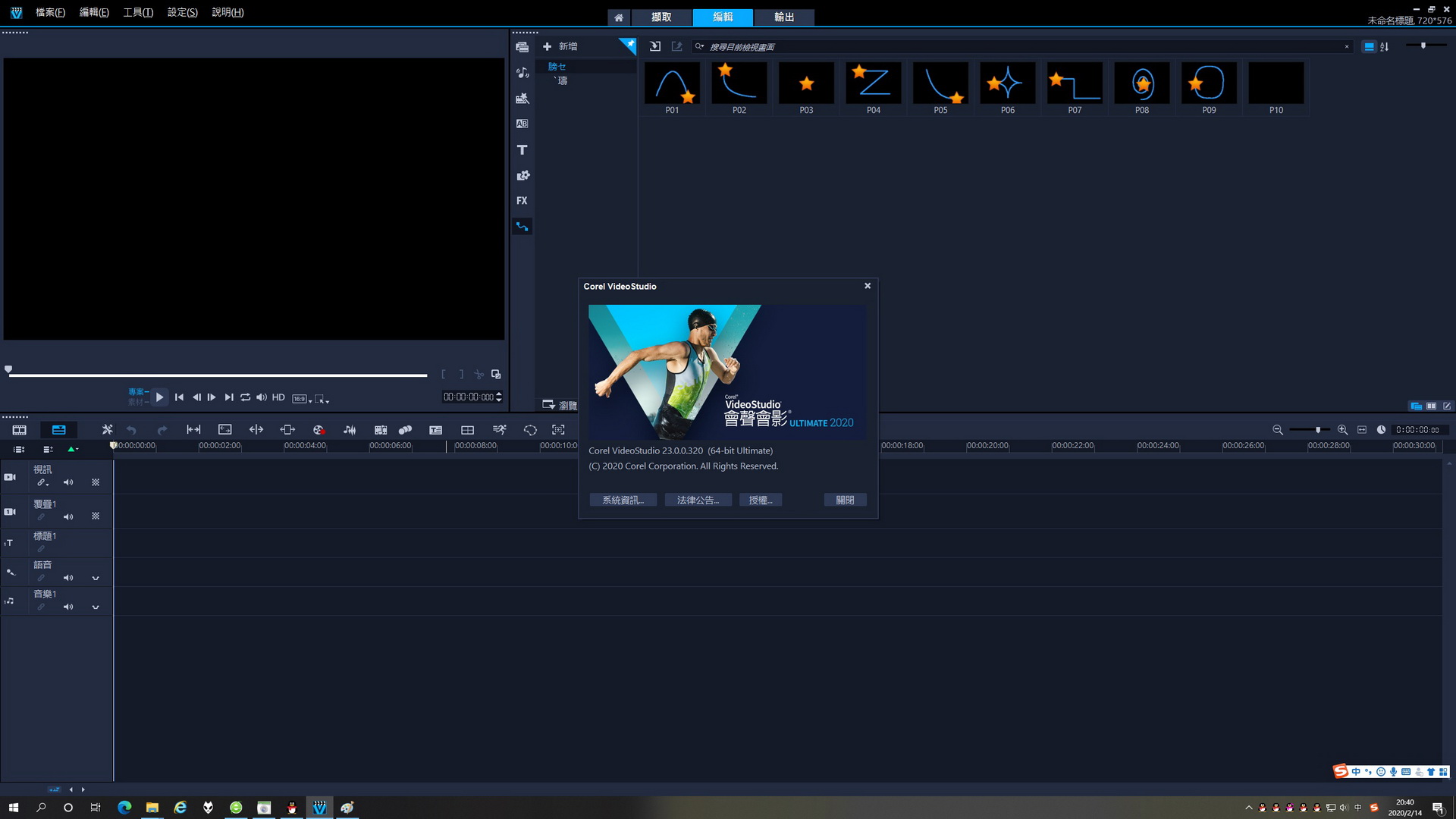The width and height of the screenshot is (1456, 819).
Task: Open aspect ratio 16:9 dropdown
Action: tap(302, 399)
